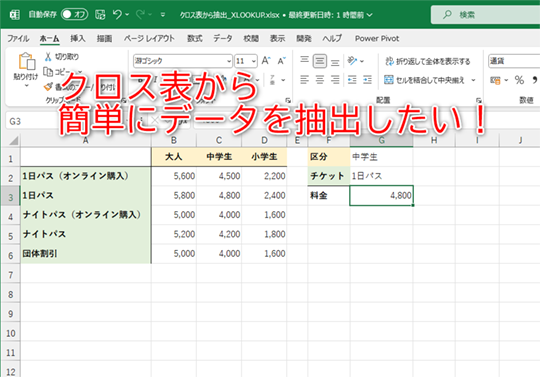The image size is (540, 377).
Task: Switch to the 挿入 tab
Action: tap(77, 38)
